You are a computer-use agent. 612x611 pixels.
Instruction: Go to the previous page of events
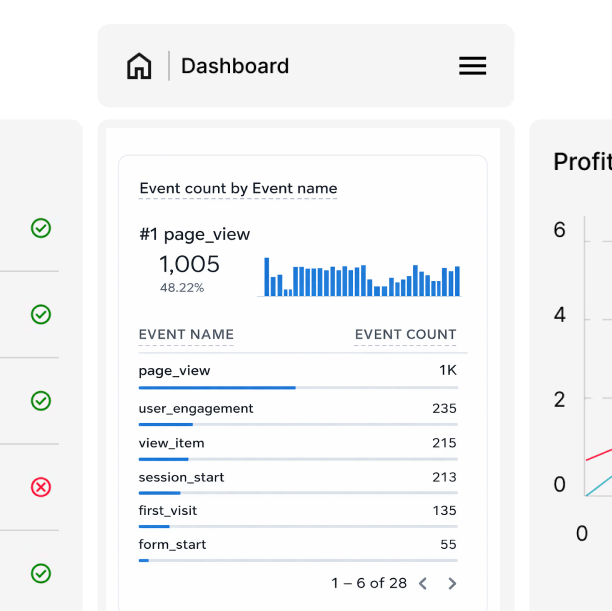click(x=423, y=583)
